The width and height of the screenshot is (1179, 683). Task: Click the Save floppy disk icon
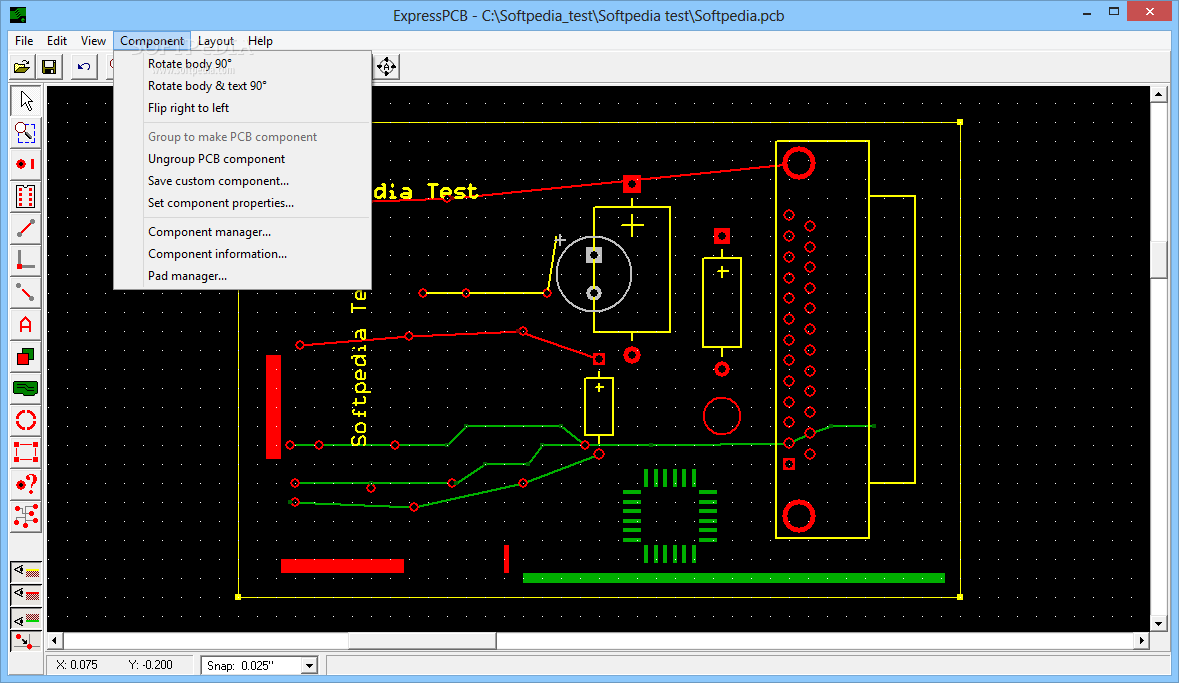49,67
